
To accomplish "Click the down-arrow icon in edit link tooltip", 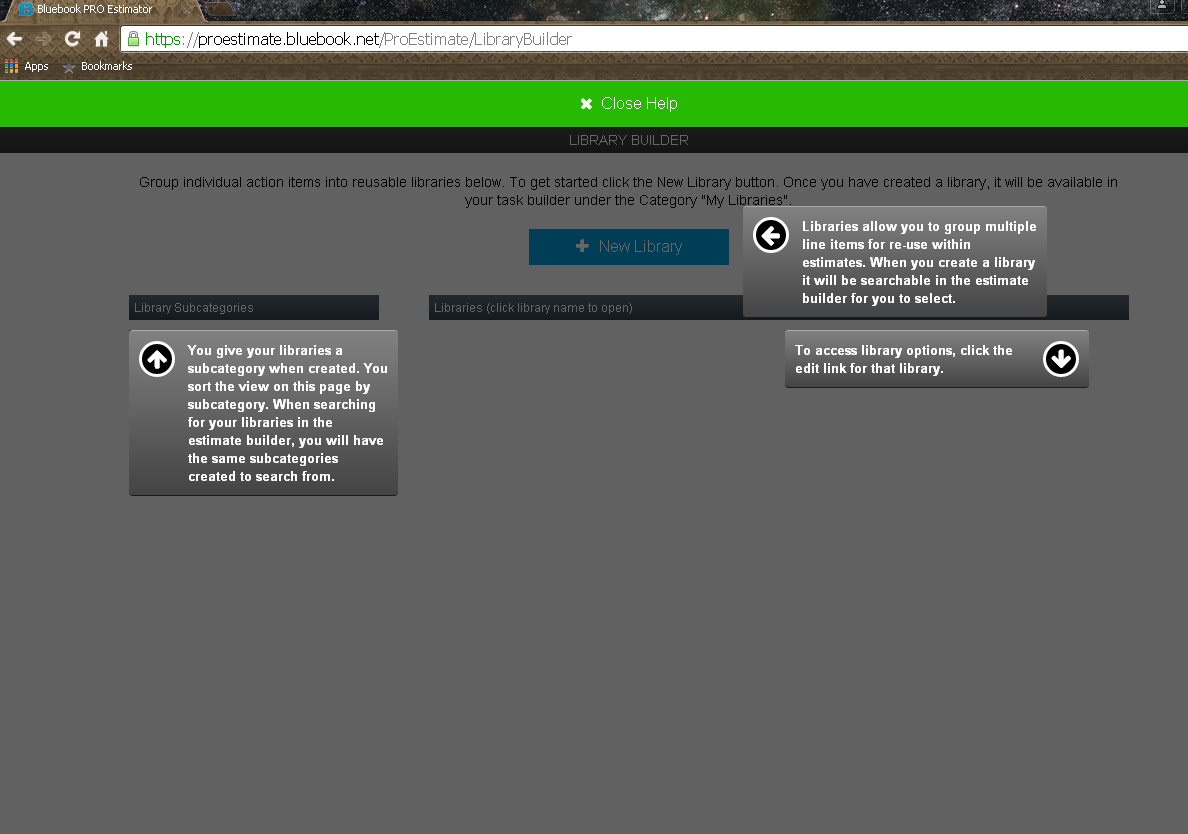I will tap(1061, 359).
